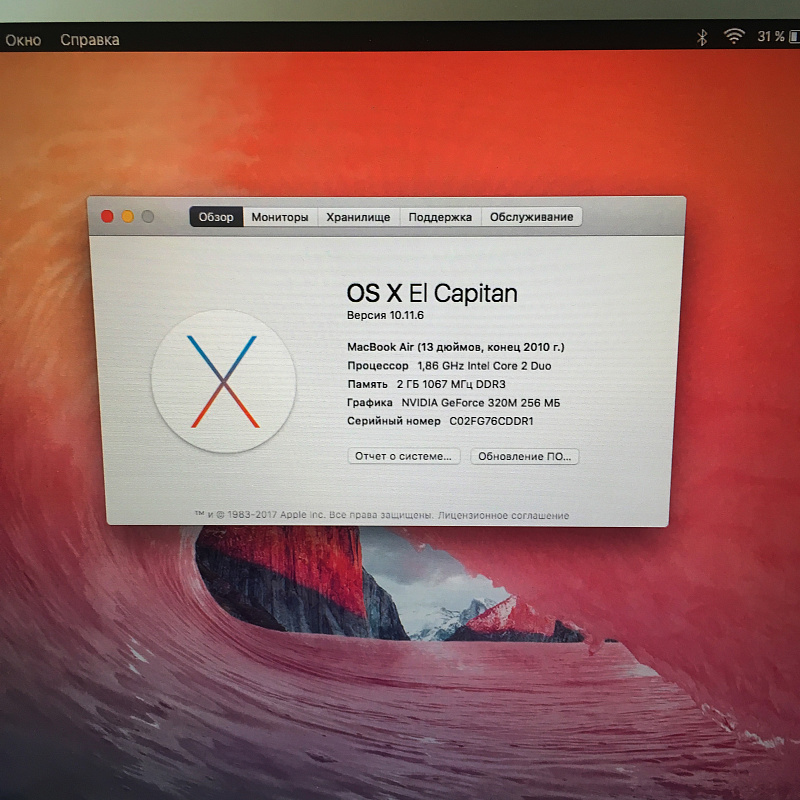Open the Wi-Fi menu icon
Image resolution: width=800 pixels, height=800 pixels.
(734, 36)
